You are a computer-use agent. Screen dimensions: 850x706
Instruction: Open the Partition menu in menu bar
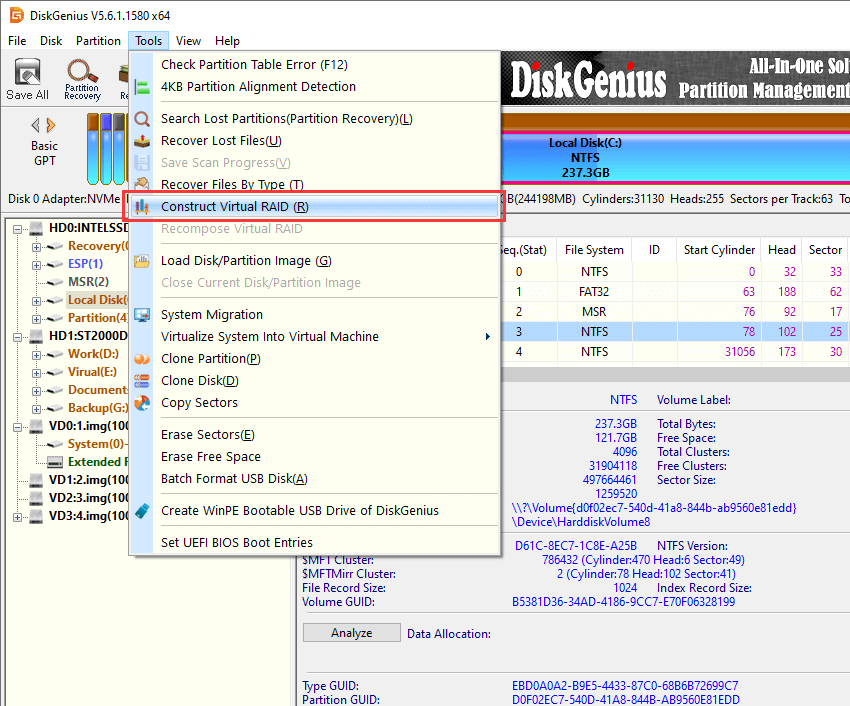tap(98, 41)
